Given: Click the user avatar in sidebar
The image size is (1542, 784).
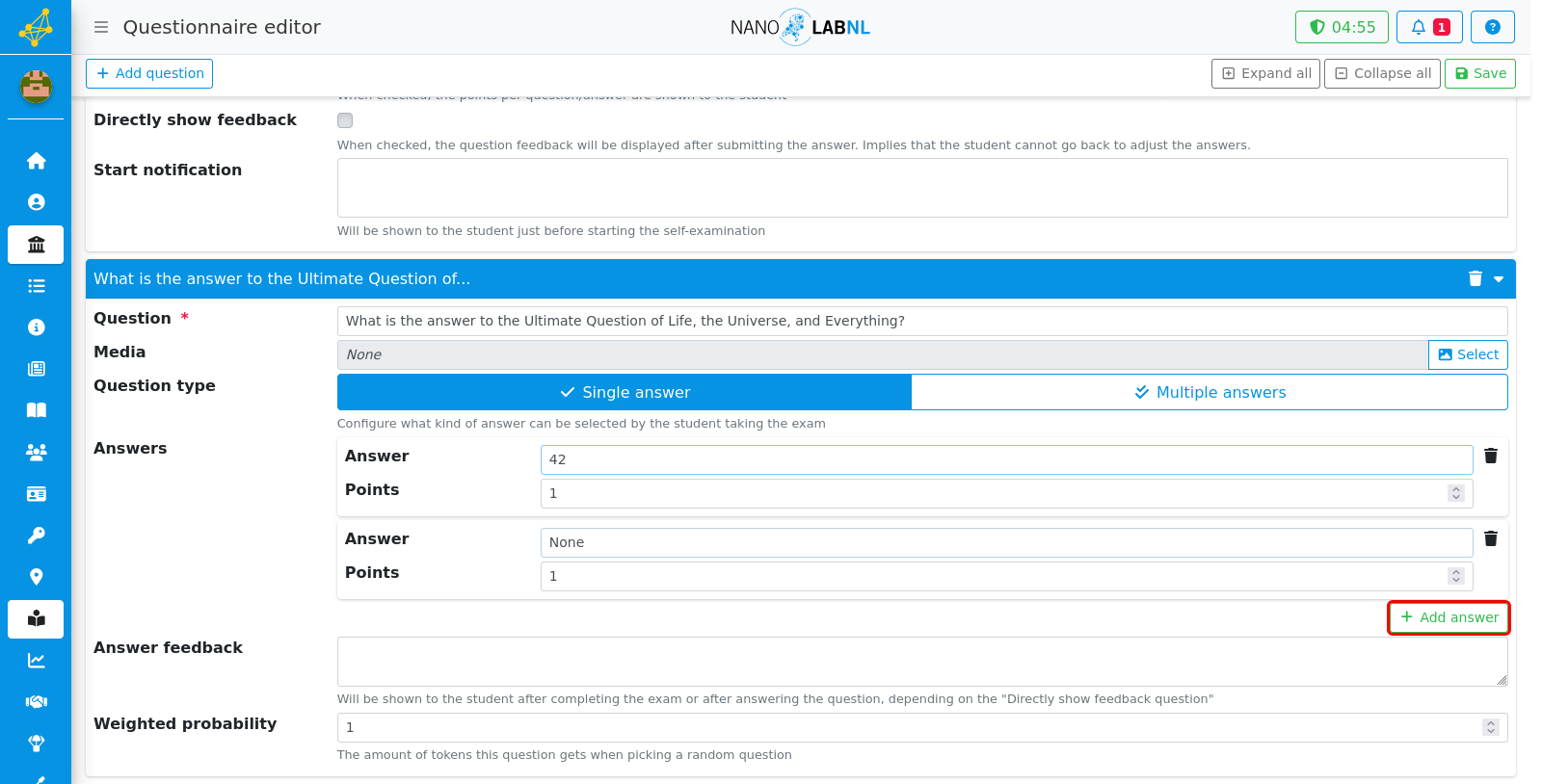Looking at the screenshot, I should (x=36, y=87).
